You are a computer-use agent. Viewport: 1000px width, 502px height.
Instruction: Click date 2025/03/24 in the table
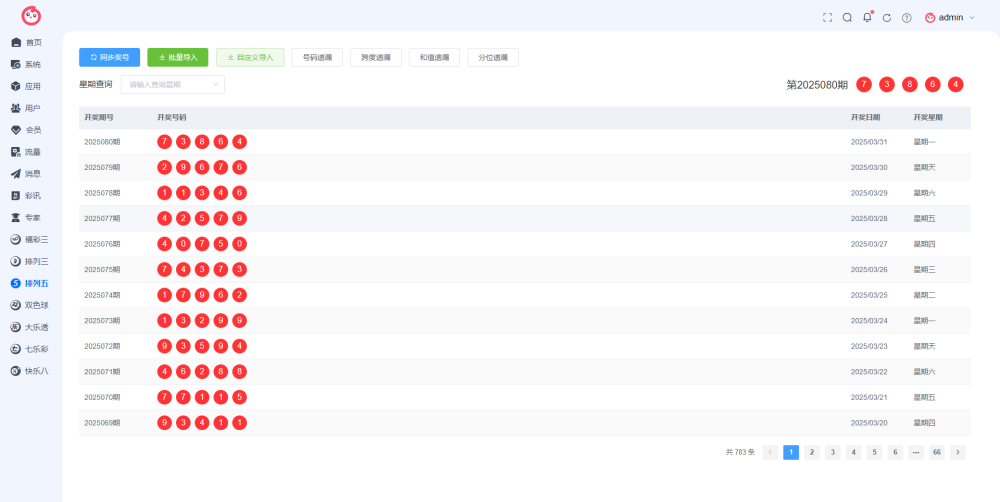(869, 320)
